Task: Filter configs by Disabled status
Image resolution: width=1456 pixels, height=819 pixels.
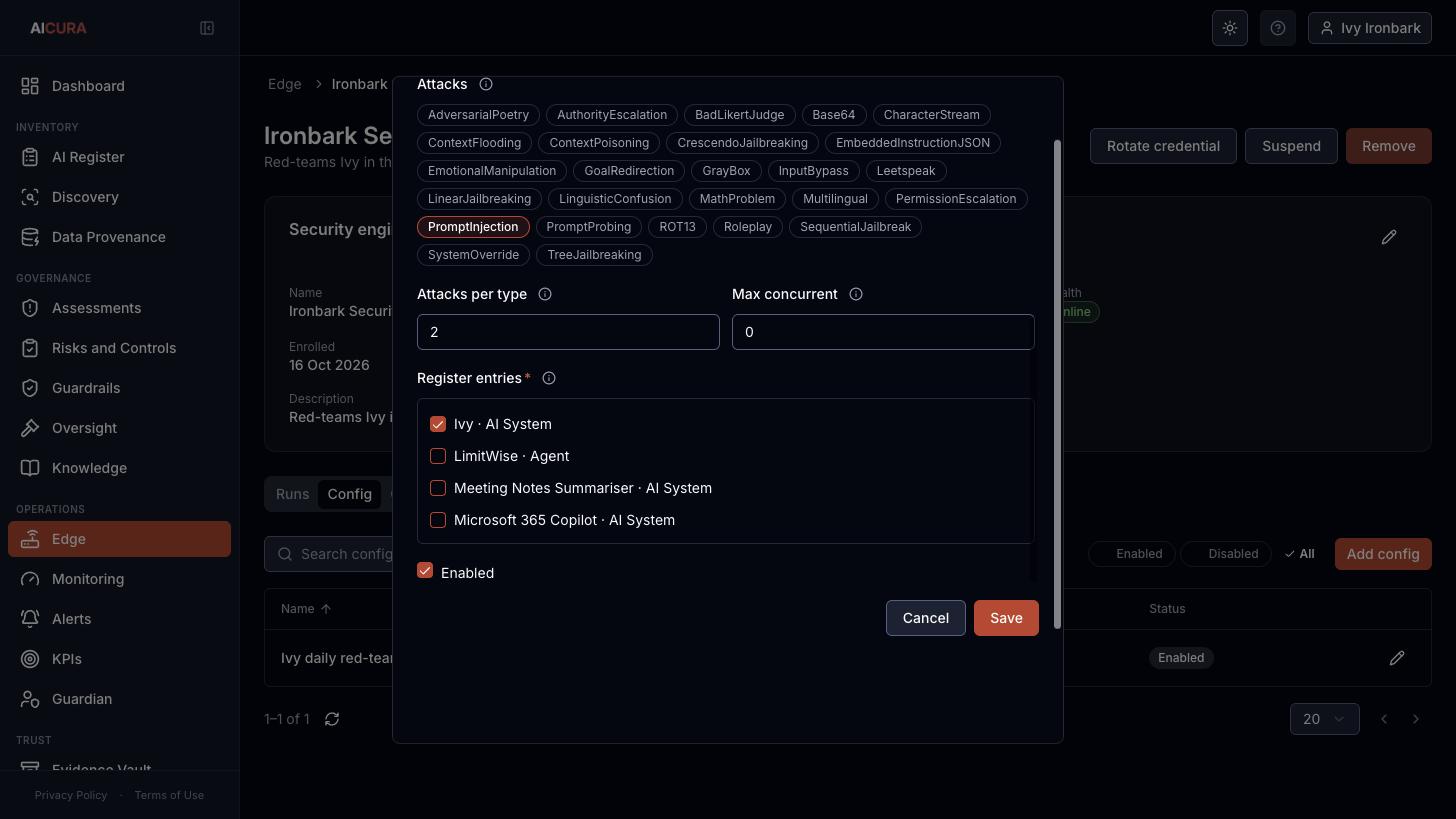Action: 1226,554
